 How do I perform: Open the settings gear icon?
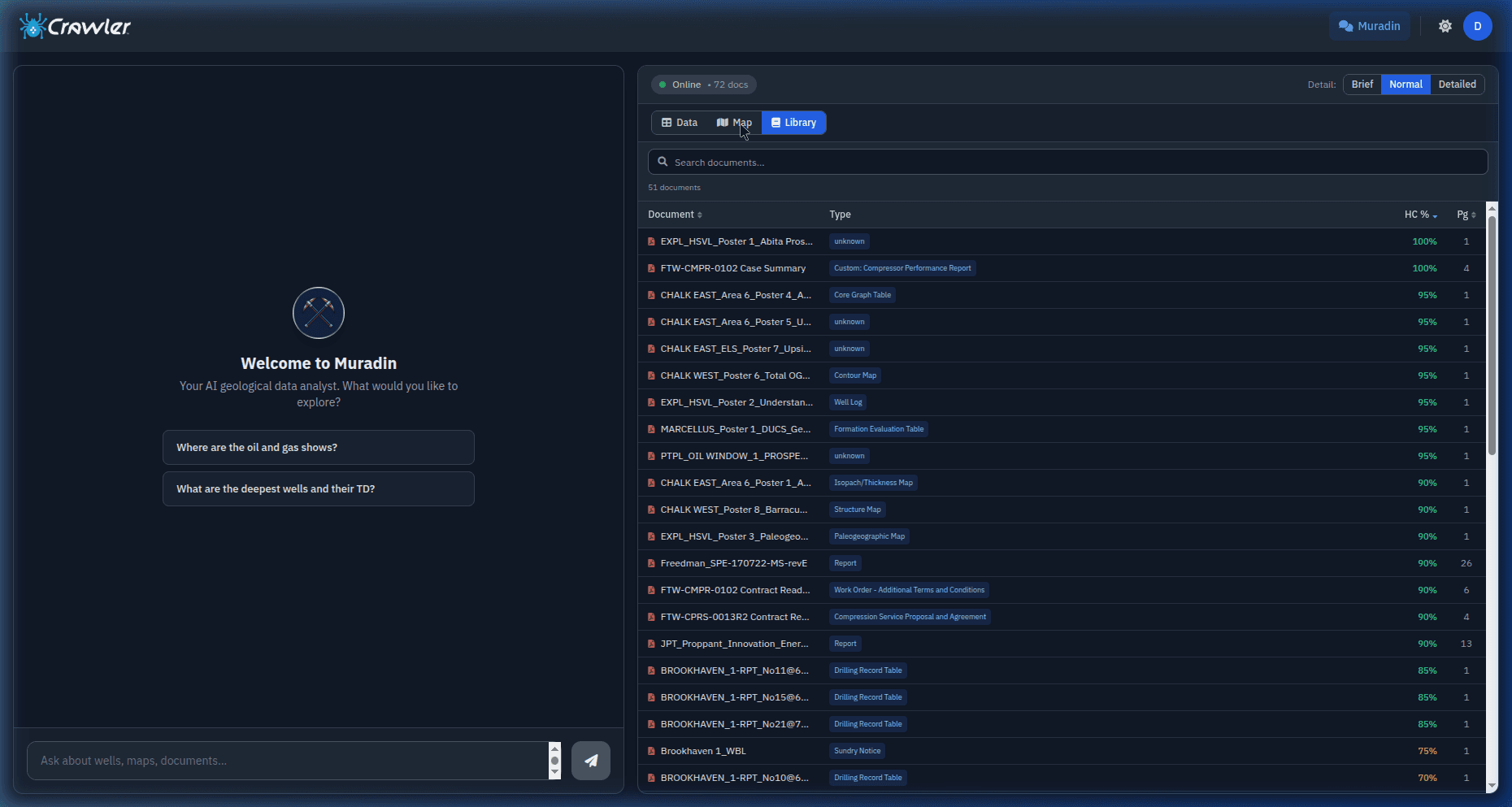click(1445, 26)
